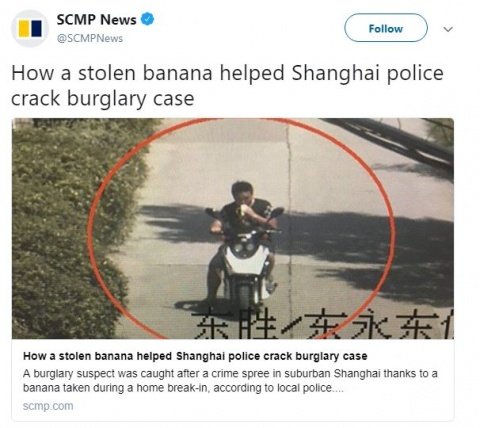Click the SCMP News profile avatar

click(x=30, y=28)
